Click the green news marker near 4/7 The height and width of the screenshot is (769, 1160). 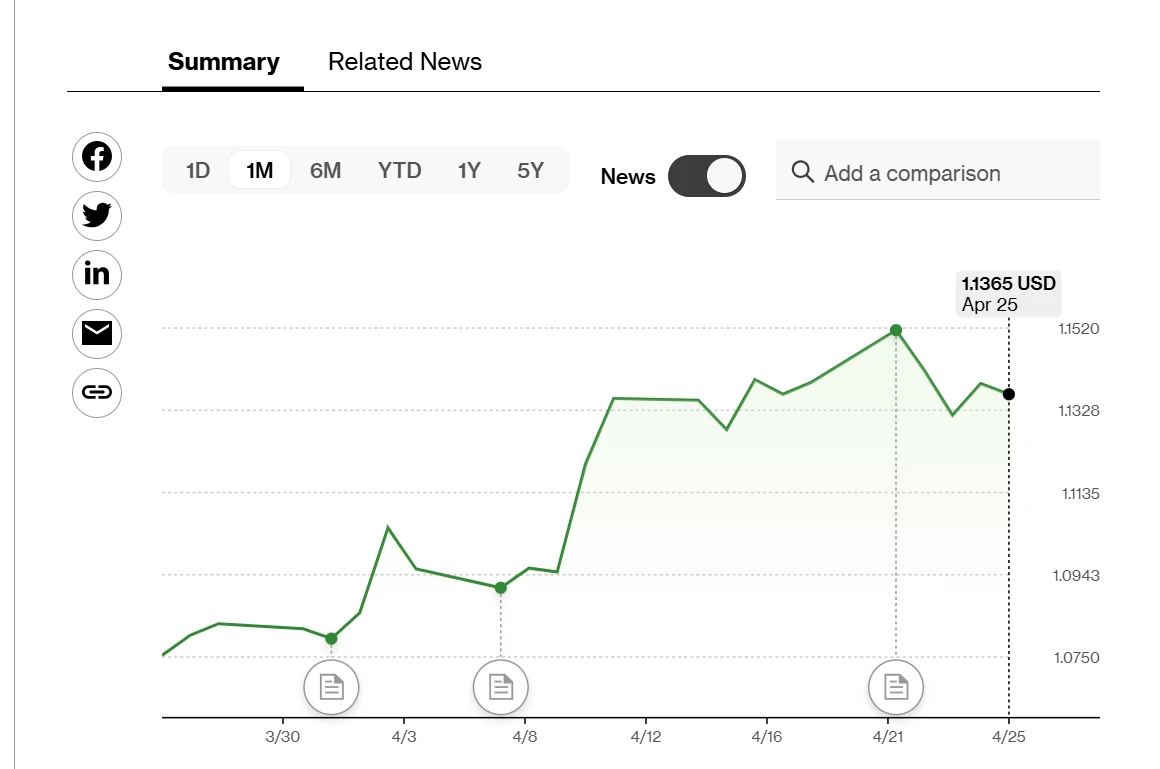(x=501, y=588)
